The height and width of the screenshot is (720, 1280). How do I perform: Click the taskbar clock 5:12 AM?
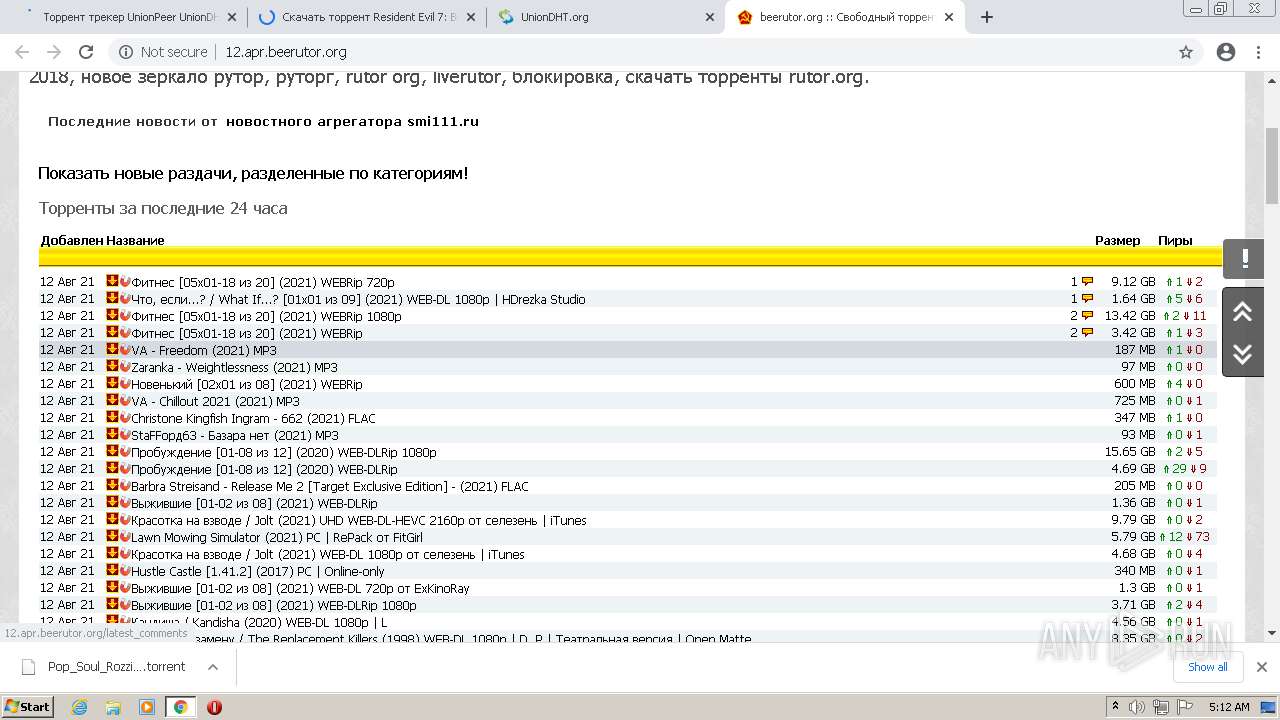point(1229,707)
